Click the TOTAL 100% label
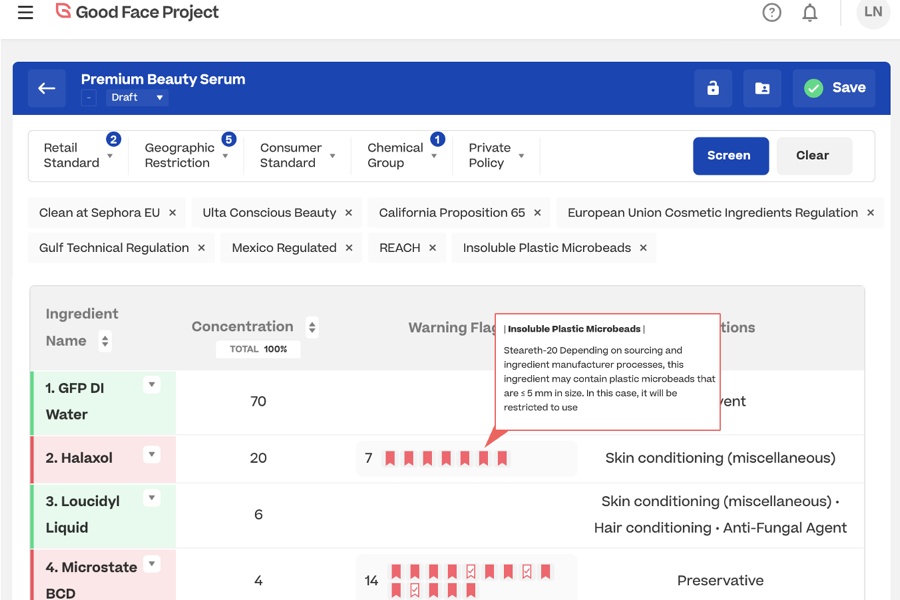900x600 pixels. coord(258,349)
